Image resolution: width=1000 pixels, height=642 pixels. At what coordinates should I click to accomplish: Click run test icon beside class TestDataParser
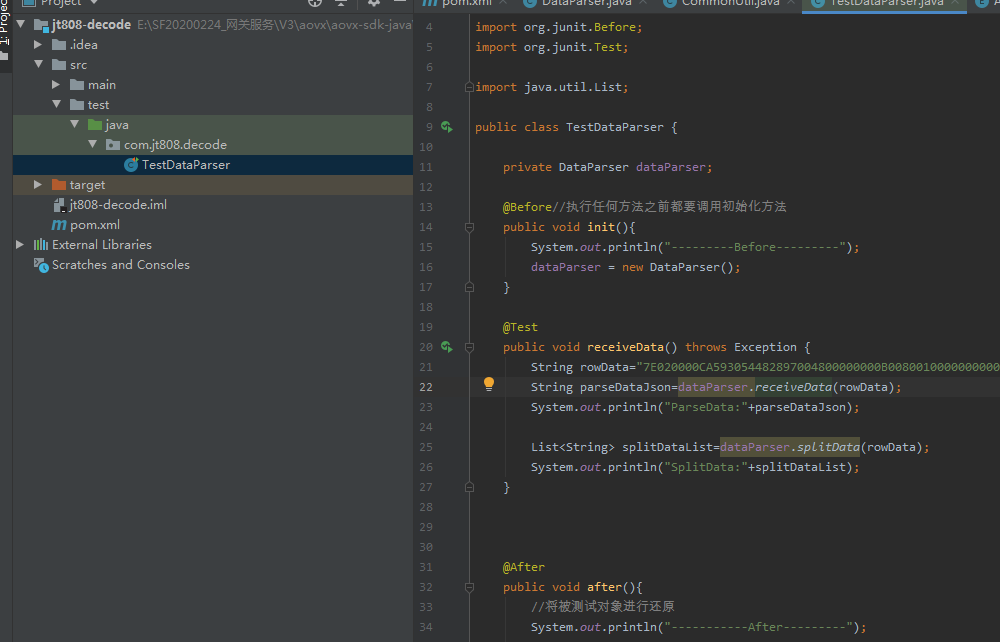(447, 127)
